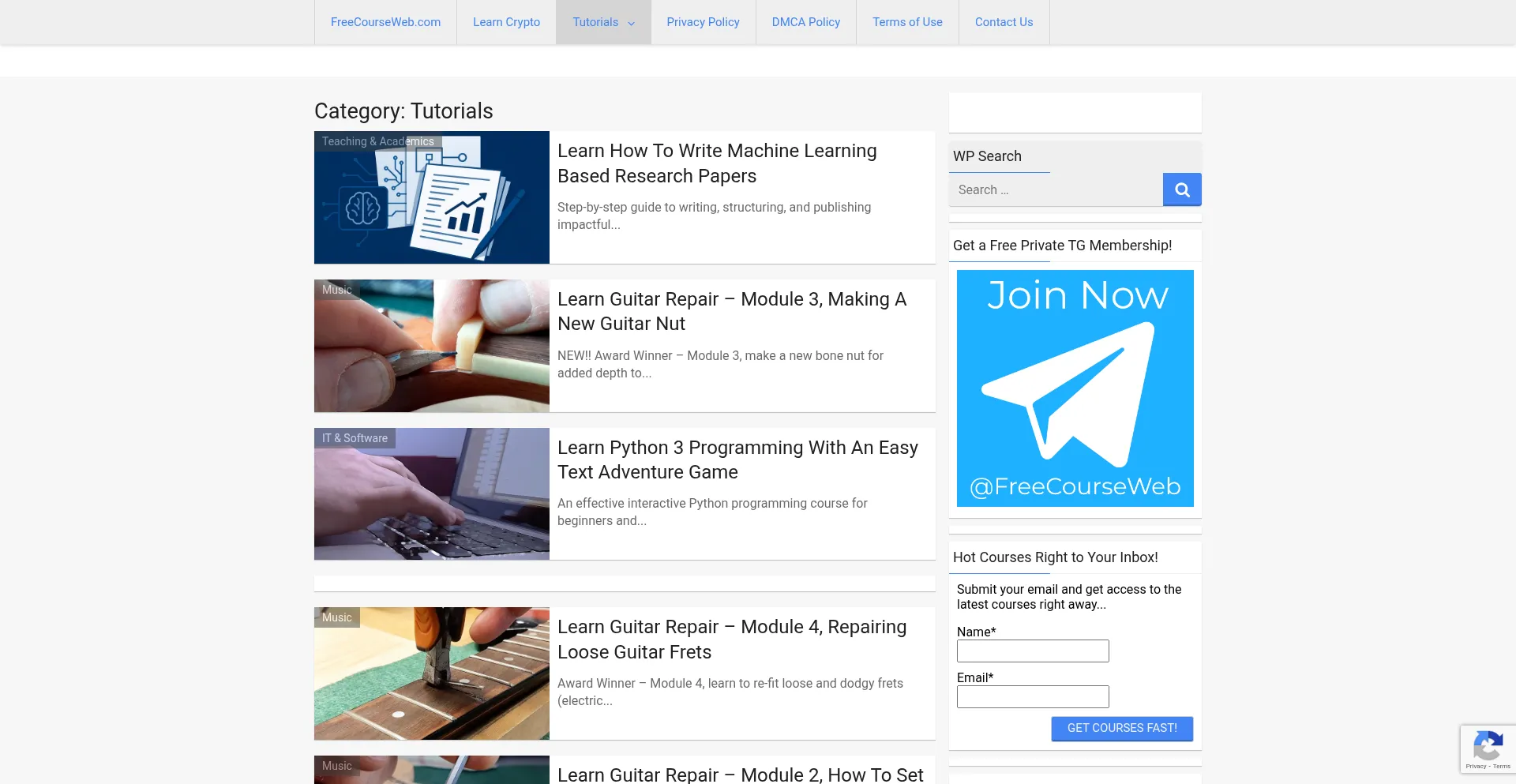Open Guitar Repair Module 3 article title
Viewport: 1516px width, 784px height.
[732, 311]
